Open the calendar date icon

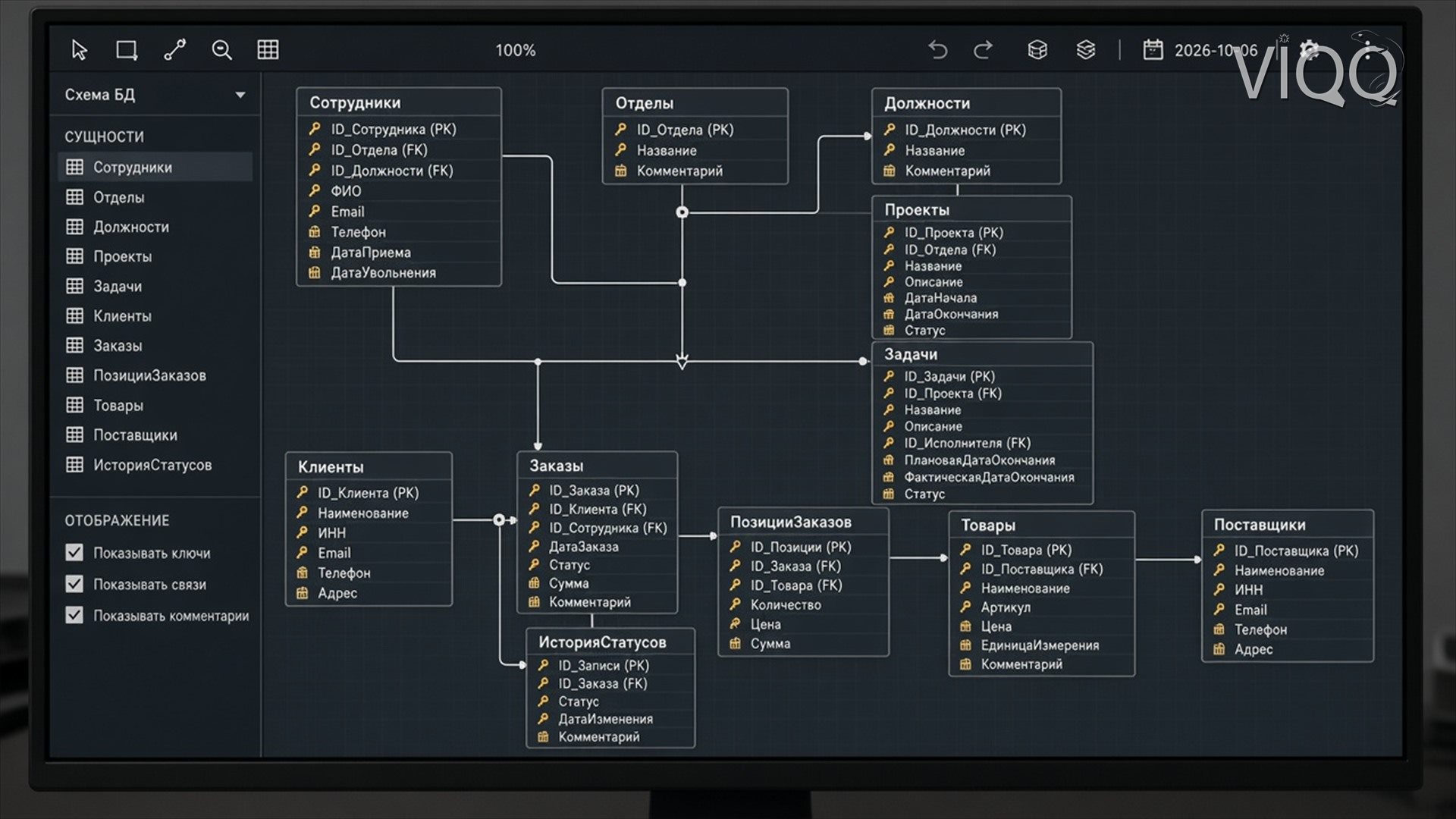tap(1153, 50)
